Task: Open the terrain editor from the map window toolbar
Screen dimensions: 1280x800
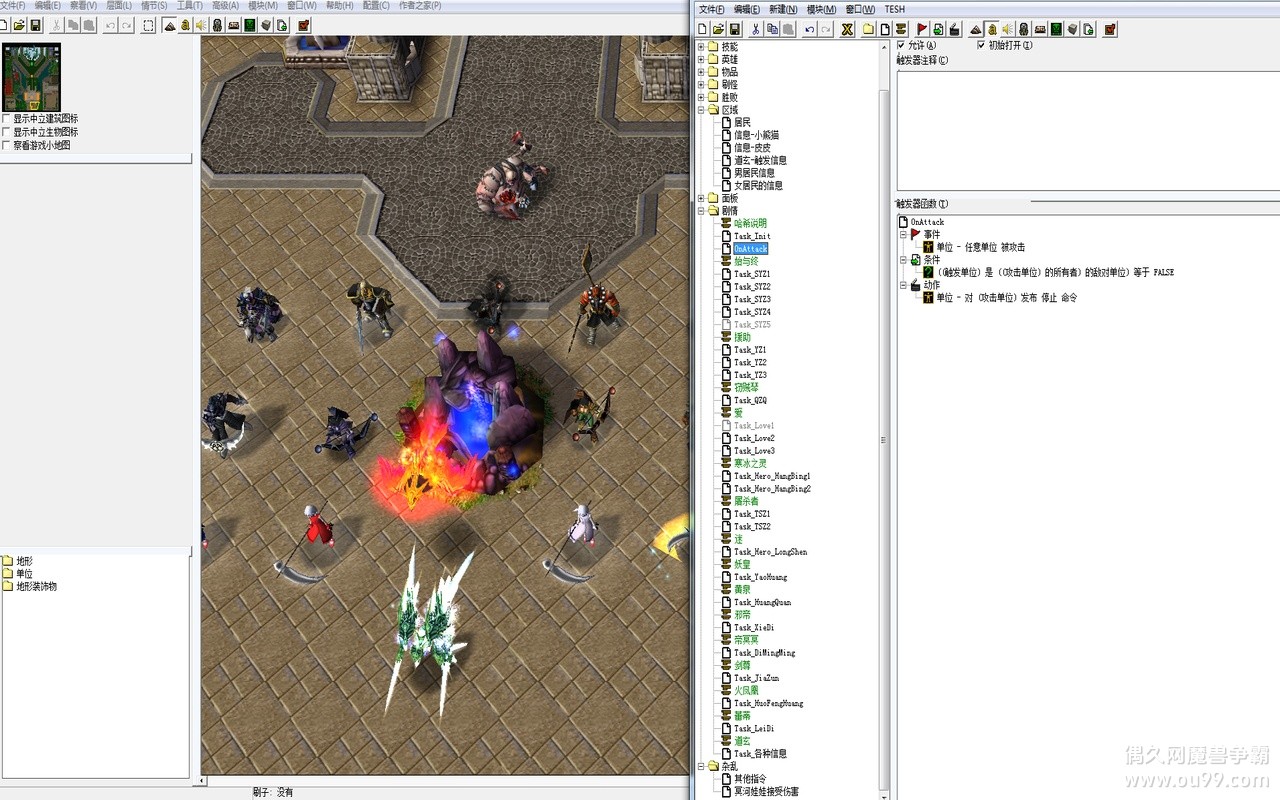Action: tap(169, 25)
